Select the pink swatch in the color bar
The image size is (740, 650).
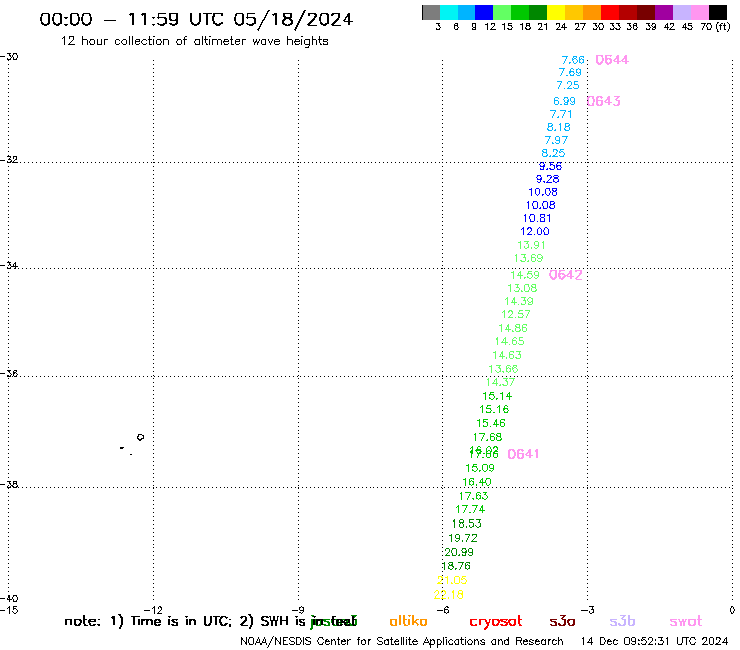click(x=700, y=12)
